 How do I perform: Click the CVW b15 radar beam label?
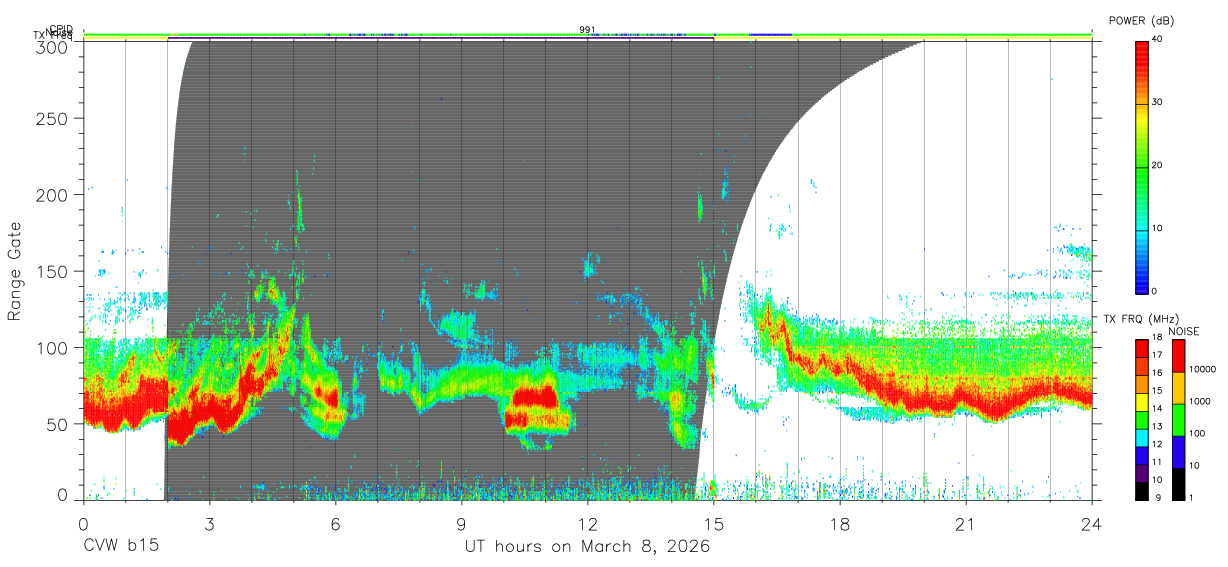tap(121, 547)
